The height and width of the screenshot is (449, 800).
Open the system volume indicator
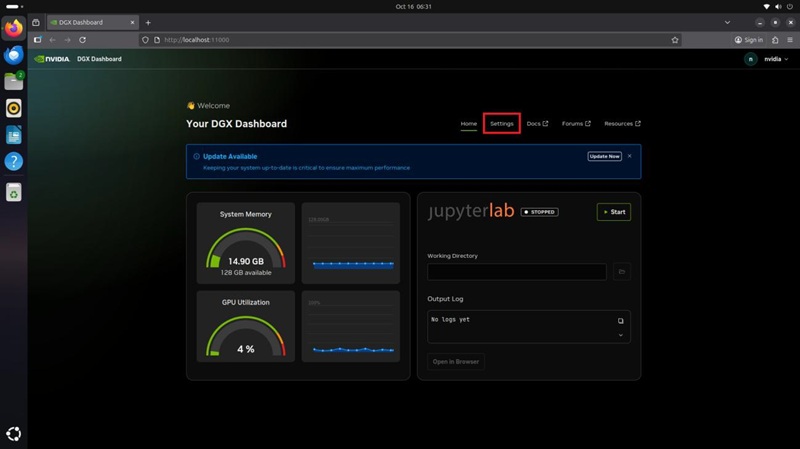point(778,7)
